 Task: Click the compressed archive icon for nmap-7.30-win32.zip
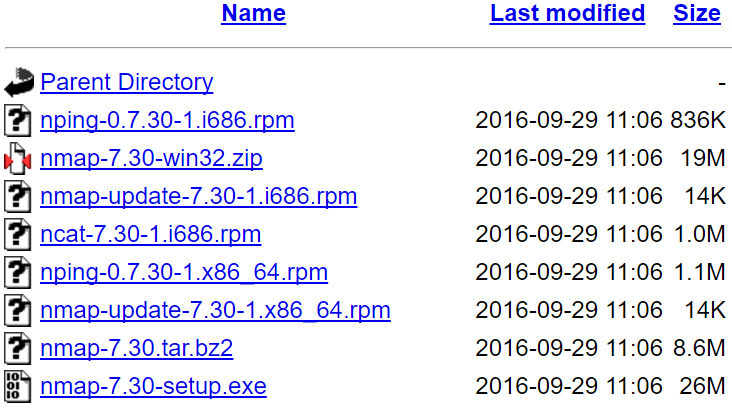pos(18,159)
